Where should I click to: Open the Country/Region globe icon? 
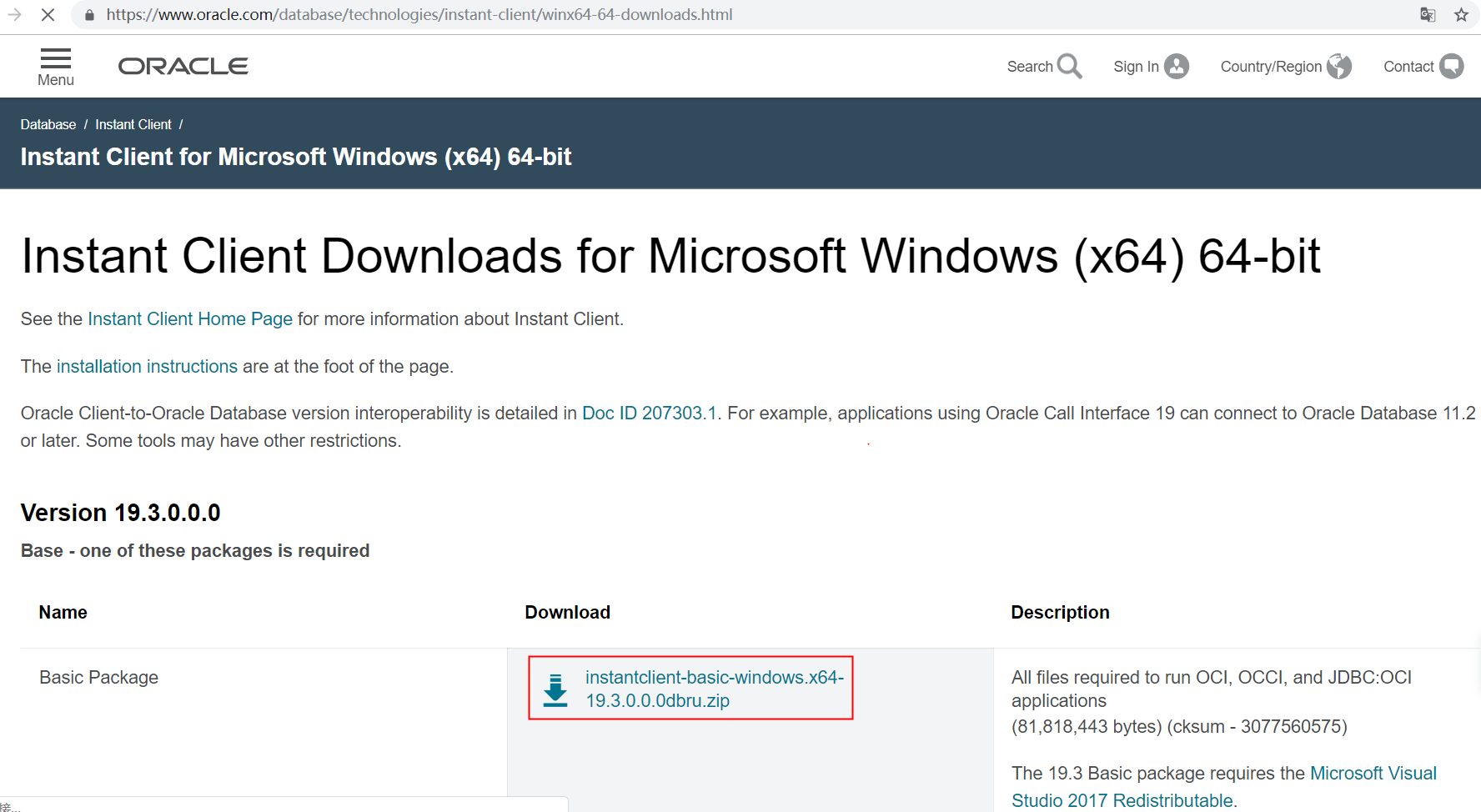coord(1339,66)
